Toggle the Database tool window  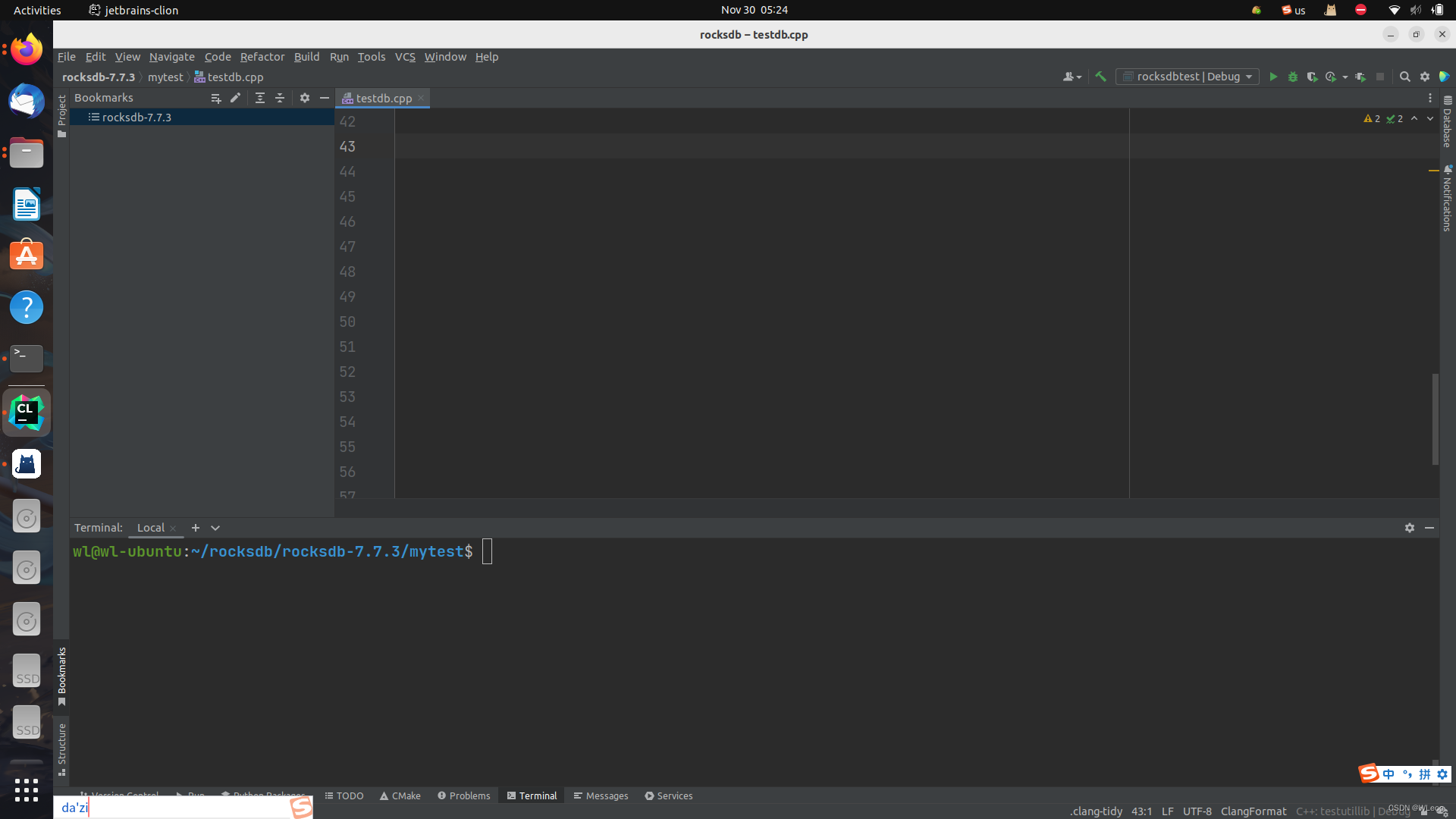(1447, 121)
